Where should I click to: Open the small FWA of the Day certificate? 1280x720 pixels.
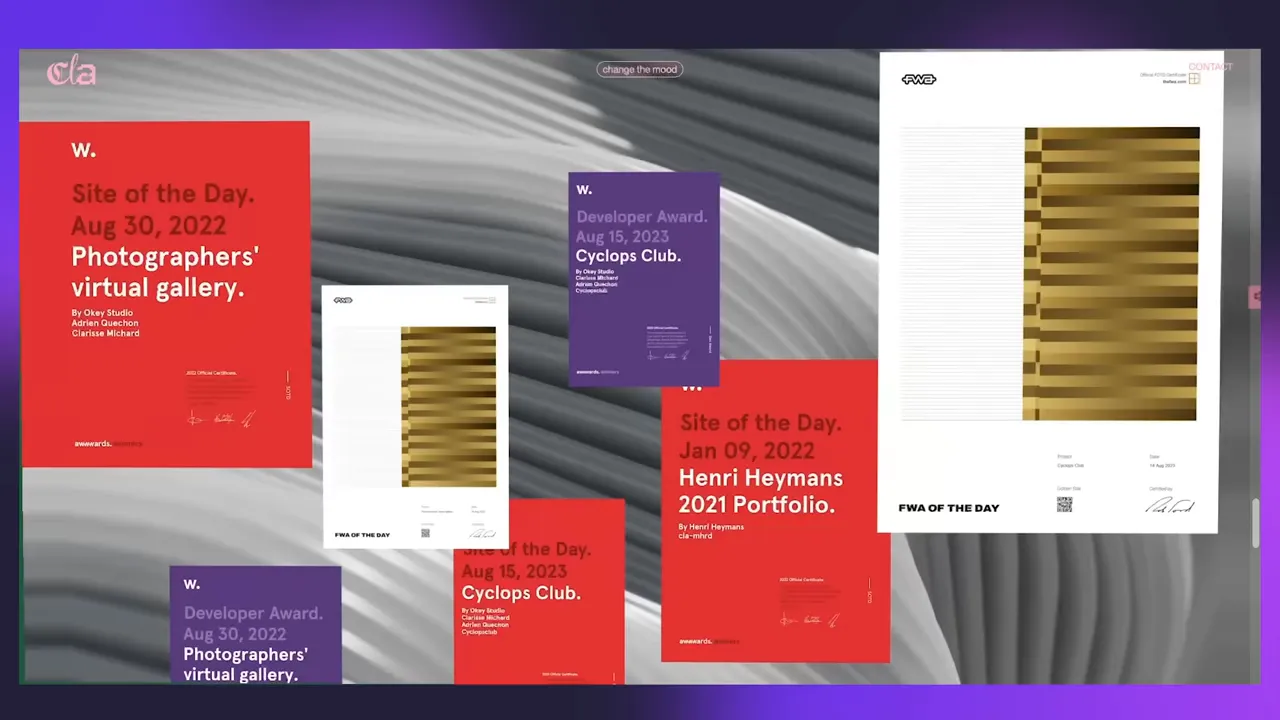pos(415,416)
